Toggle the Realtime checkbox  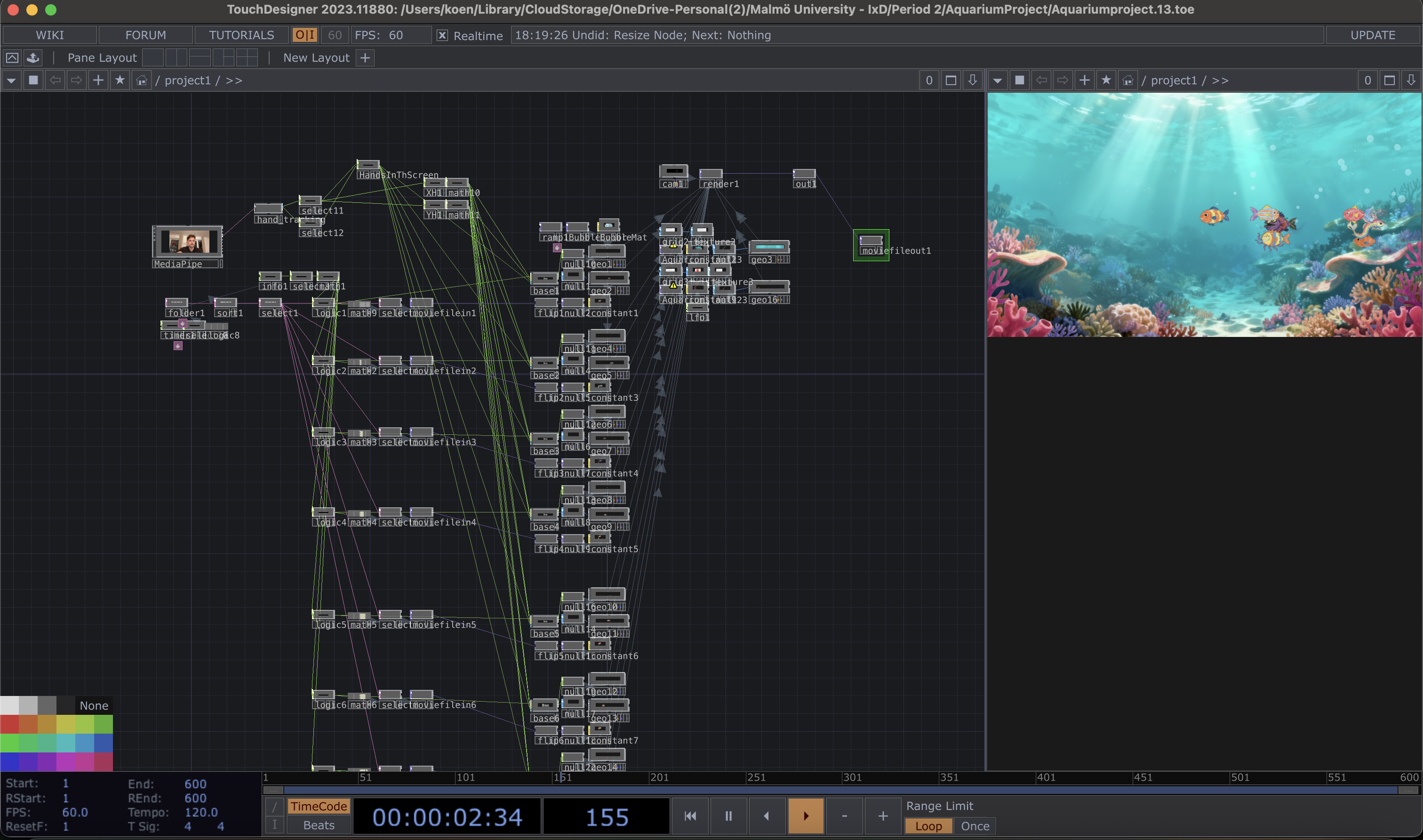coord(443,35)
